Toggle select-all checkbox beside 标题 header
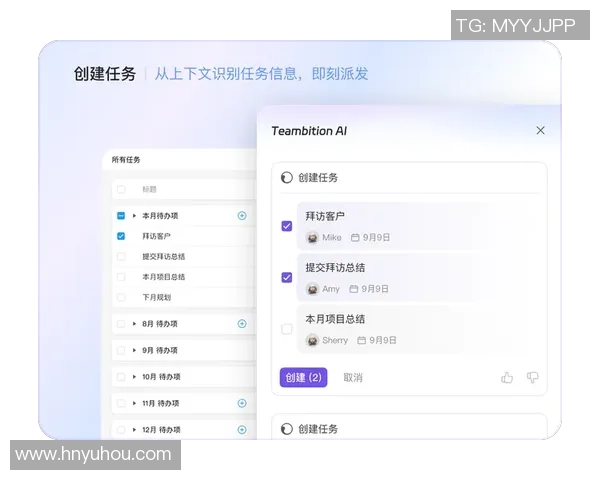 click(x=121, y=189)
